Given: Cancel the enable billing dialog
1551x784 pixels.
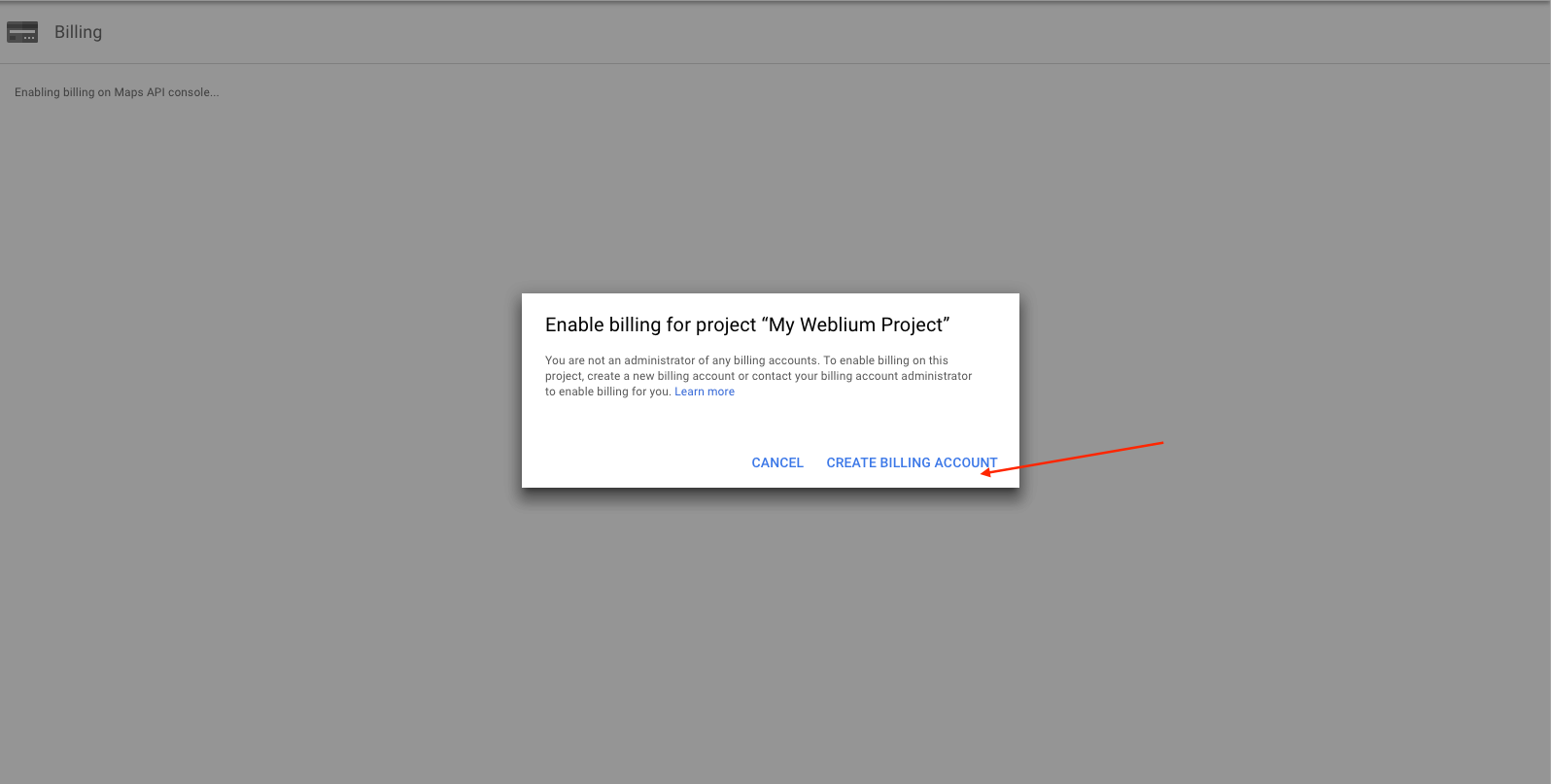Looking at the screenshot, I should click(x=777, y=462).
